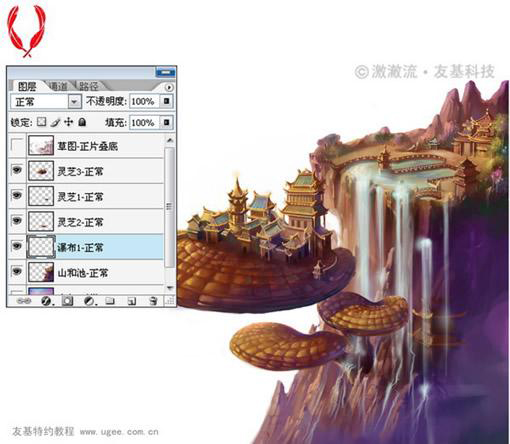Click the layer name 山和池-正常

coord(83,273)
